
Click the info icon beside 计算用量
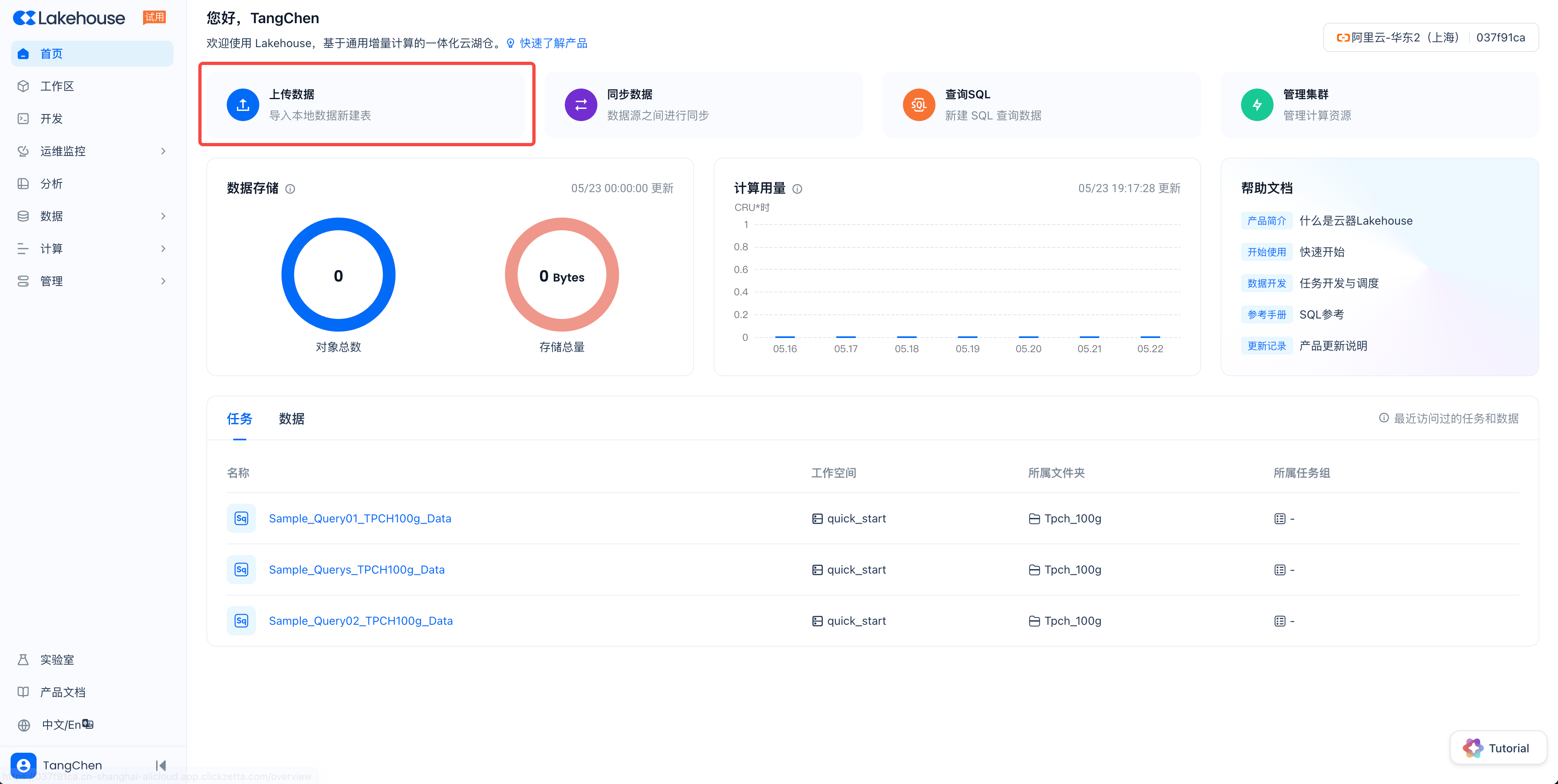pyautogui.click(x=797, y=188)
